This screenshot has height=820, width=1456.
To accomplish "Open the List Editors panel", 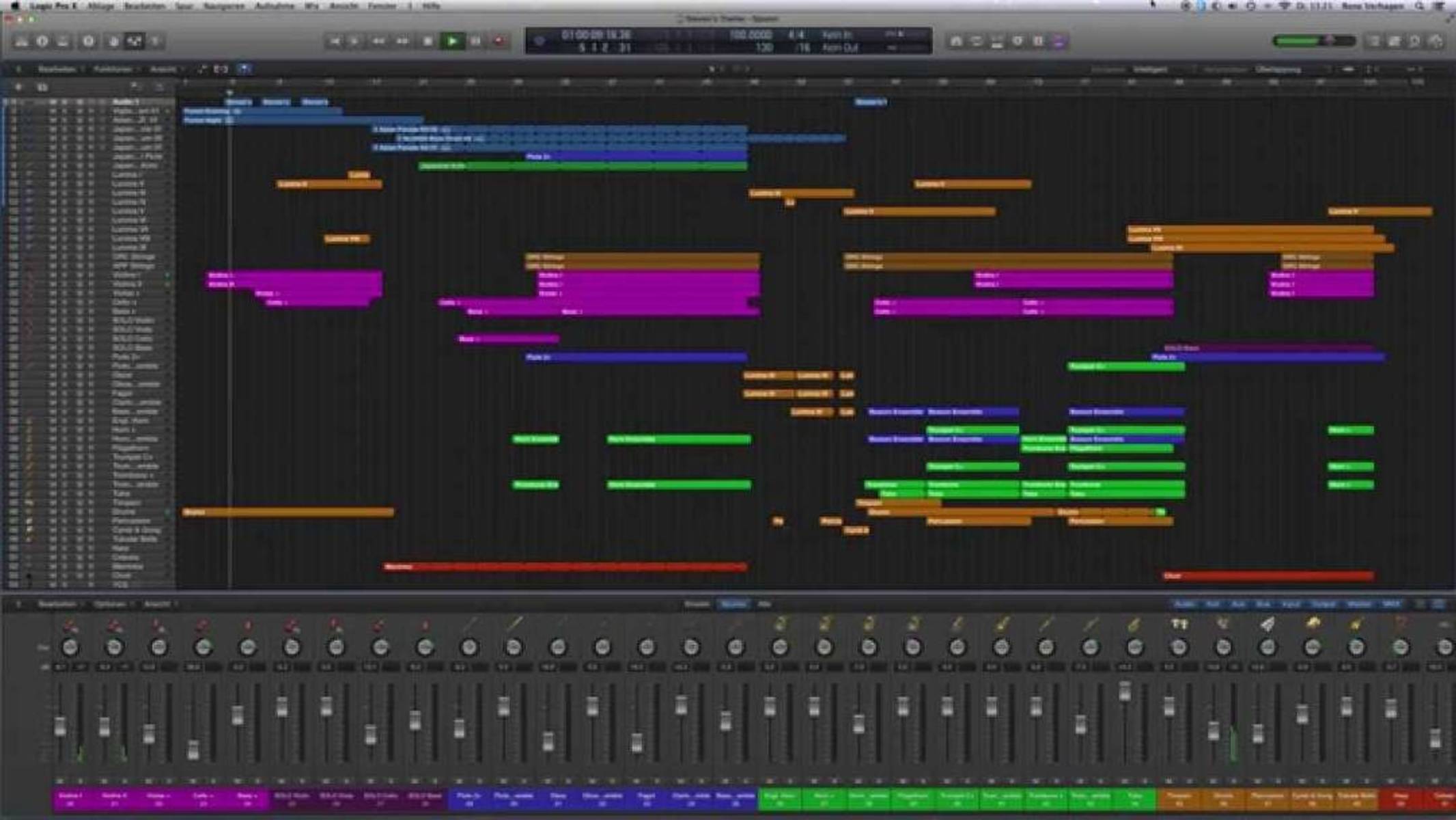I will point(1373,42).
